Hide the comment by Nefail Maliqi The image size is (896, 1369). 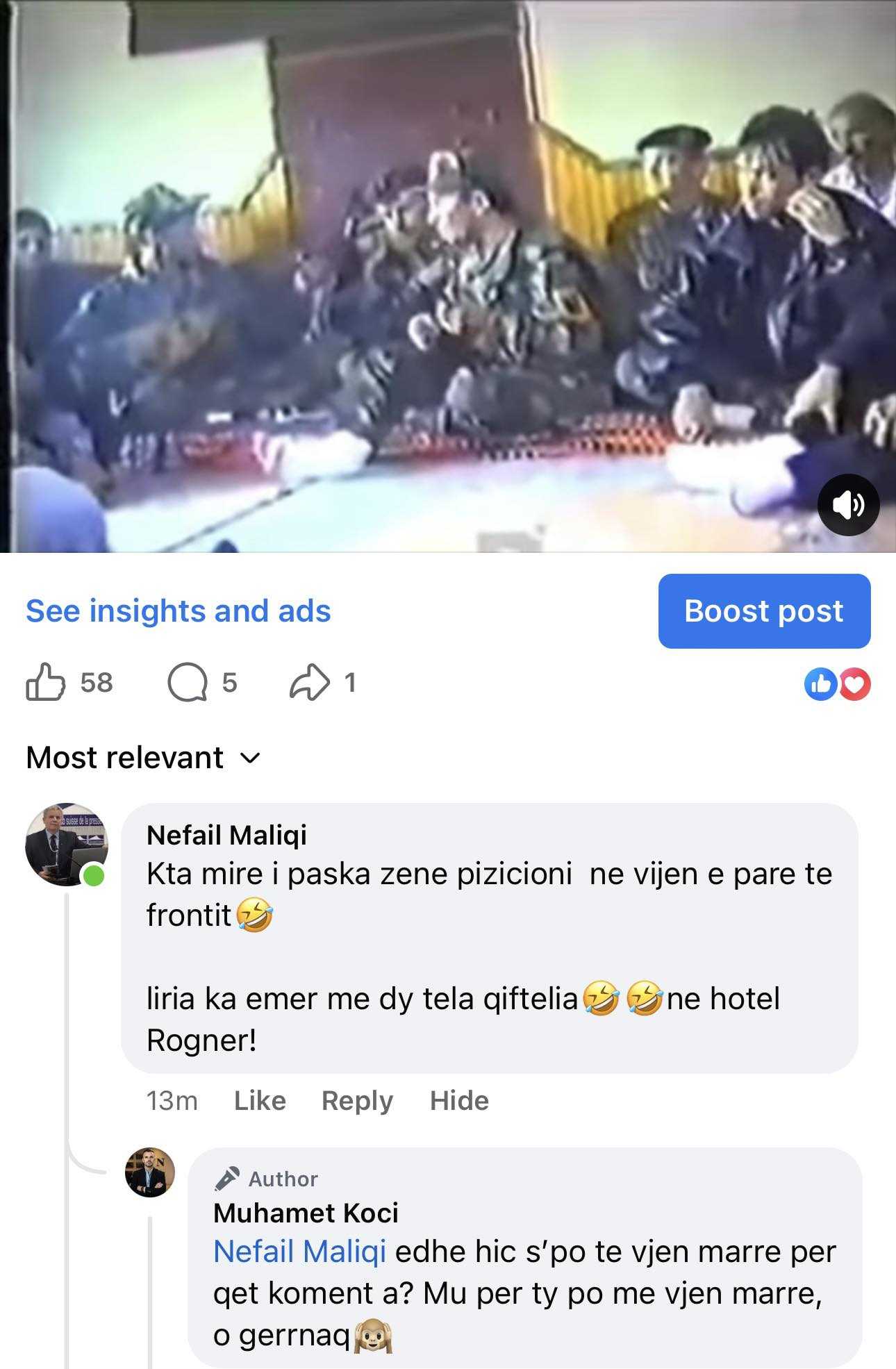click(459, 1101)
